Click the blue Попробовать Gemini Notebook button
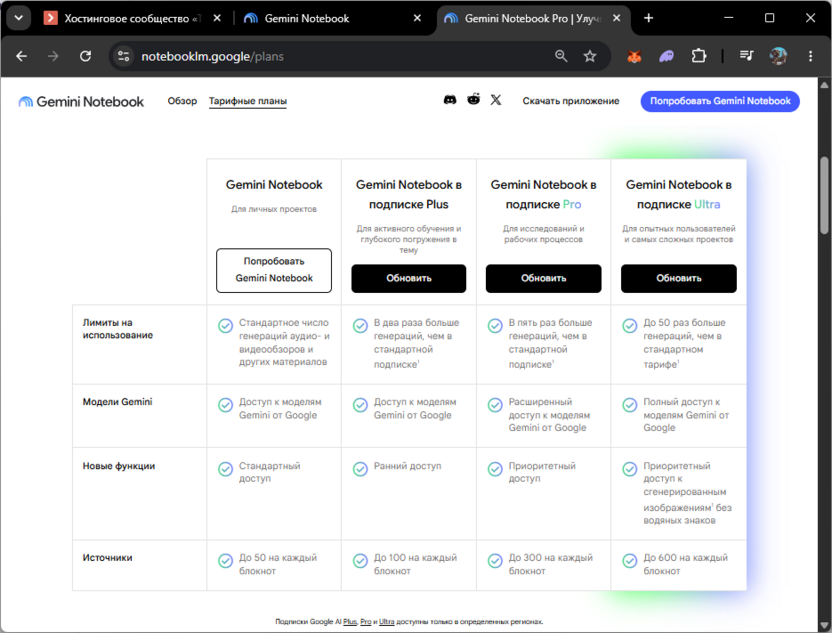The image size is (832, 633). click(720, 101)
